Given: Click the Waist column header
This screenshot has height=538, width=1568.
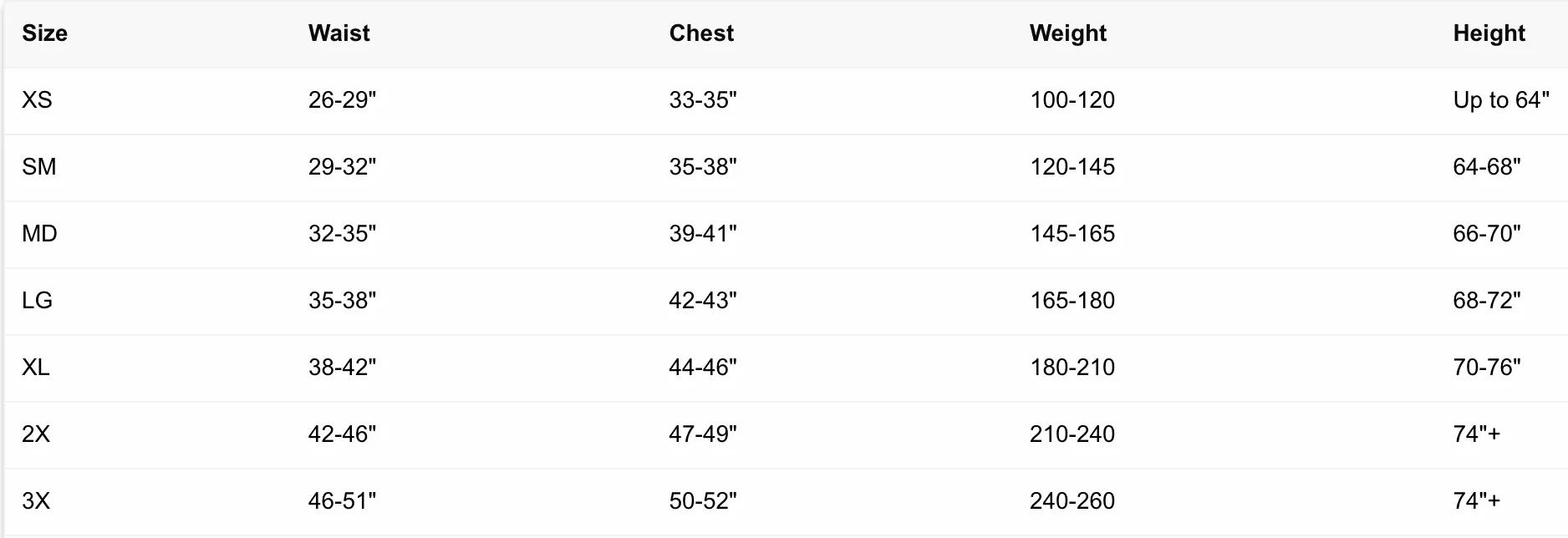Looking at the screenshot, I should pyautogui.click(x=339, y=33).
